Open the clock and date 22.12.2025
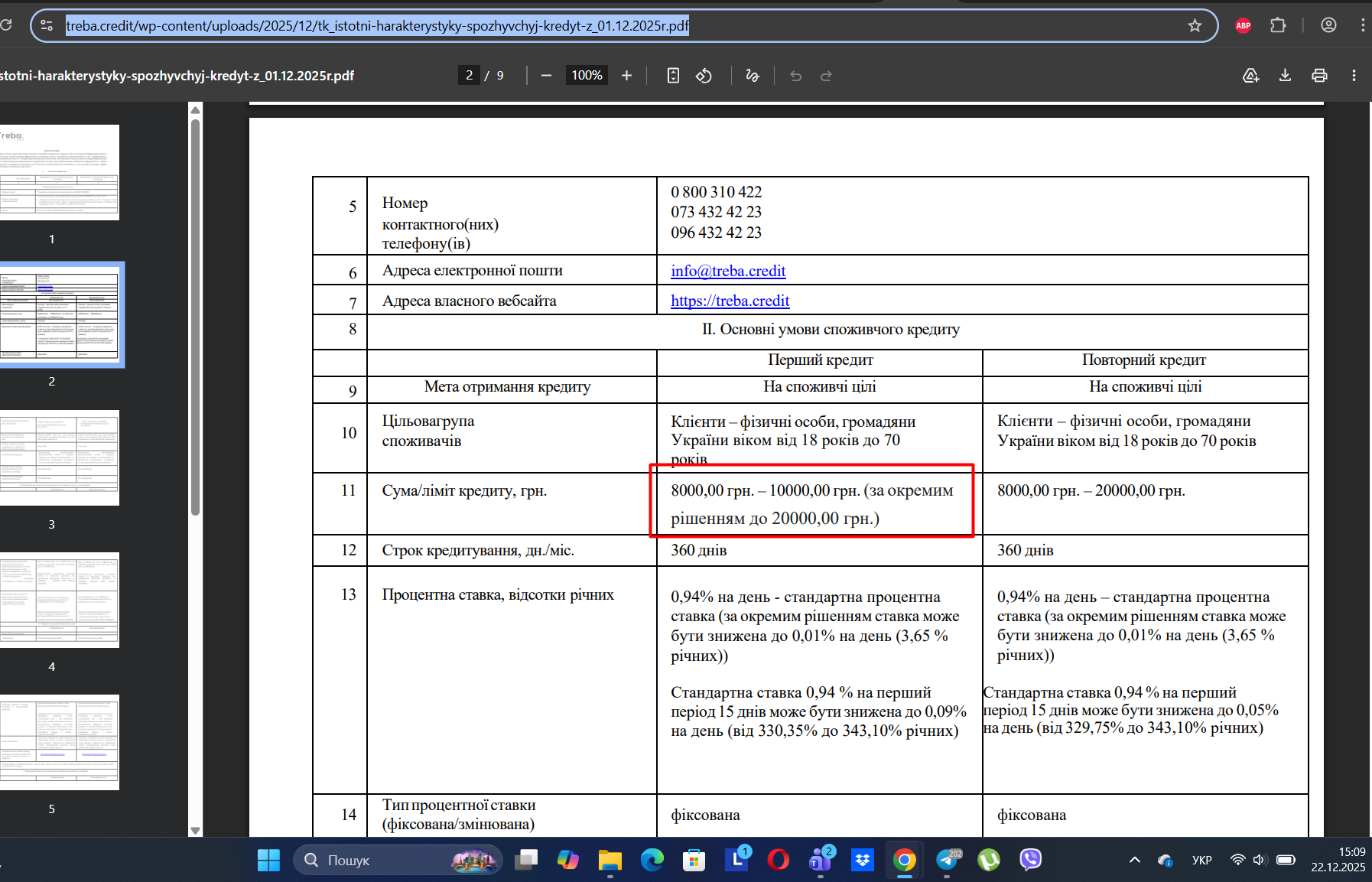 (1338, 860)
